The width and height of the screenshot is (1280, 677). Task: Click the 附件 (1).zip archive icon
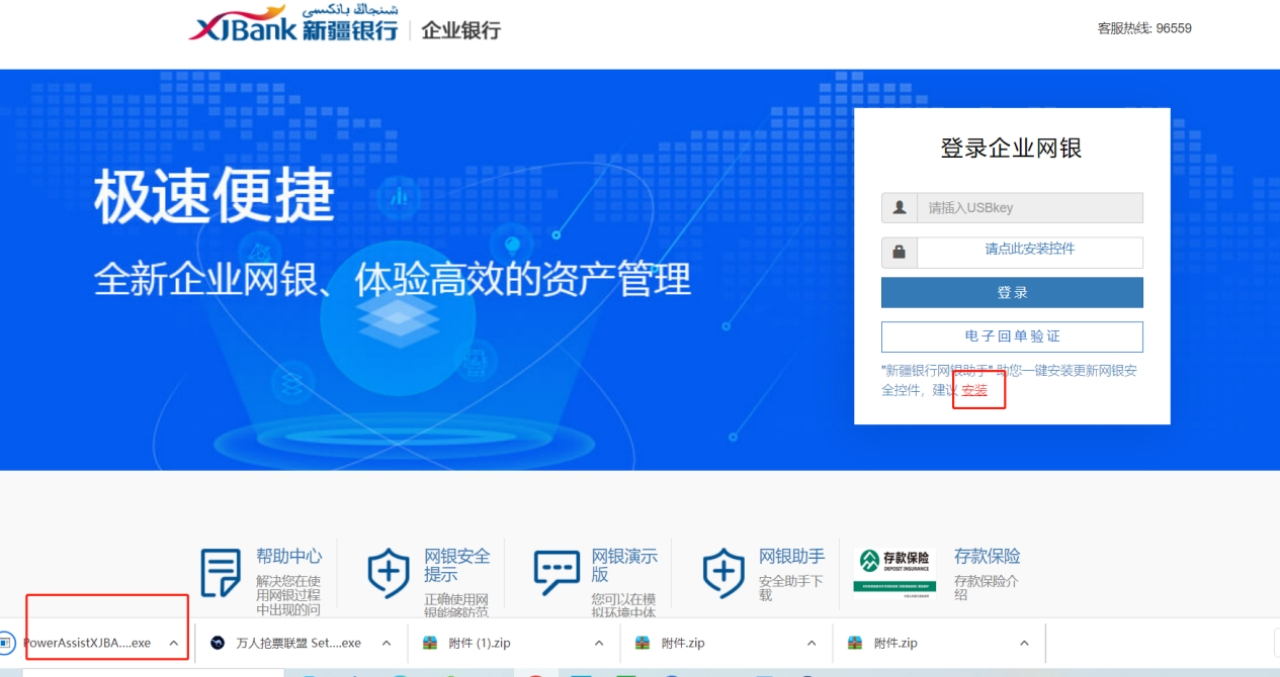[x=431, y=643]
